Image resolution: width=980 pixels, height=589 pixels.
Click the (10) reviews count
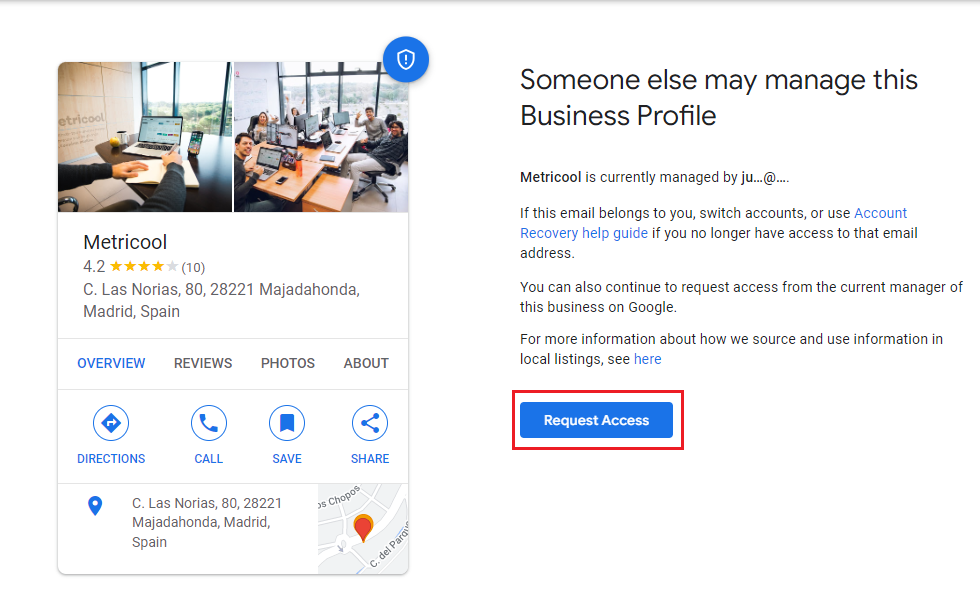point(193,267)
